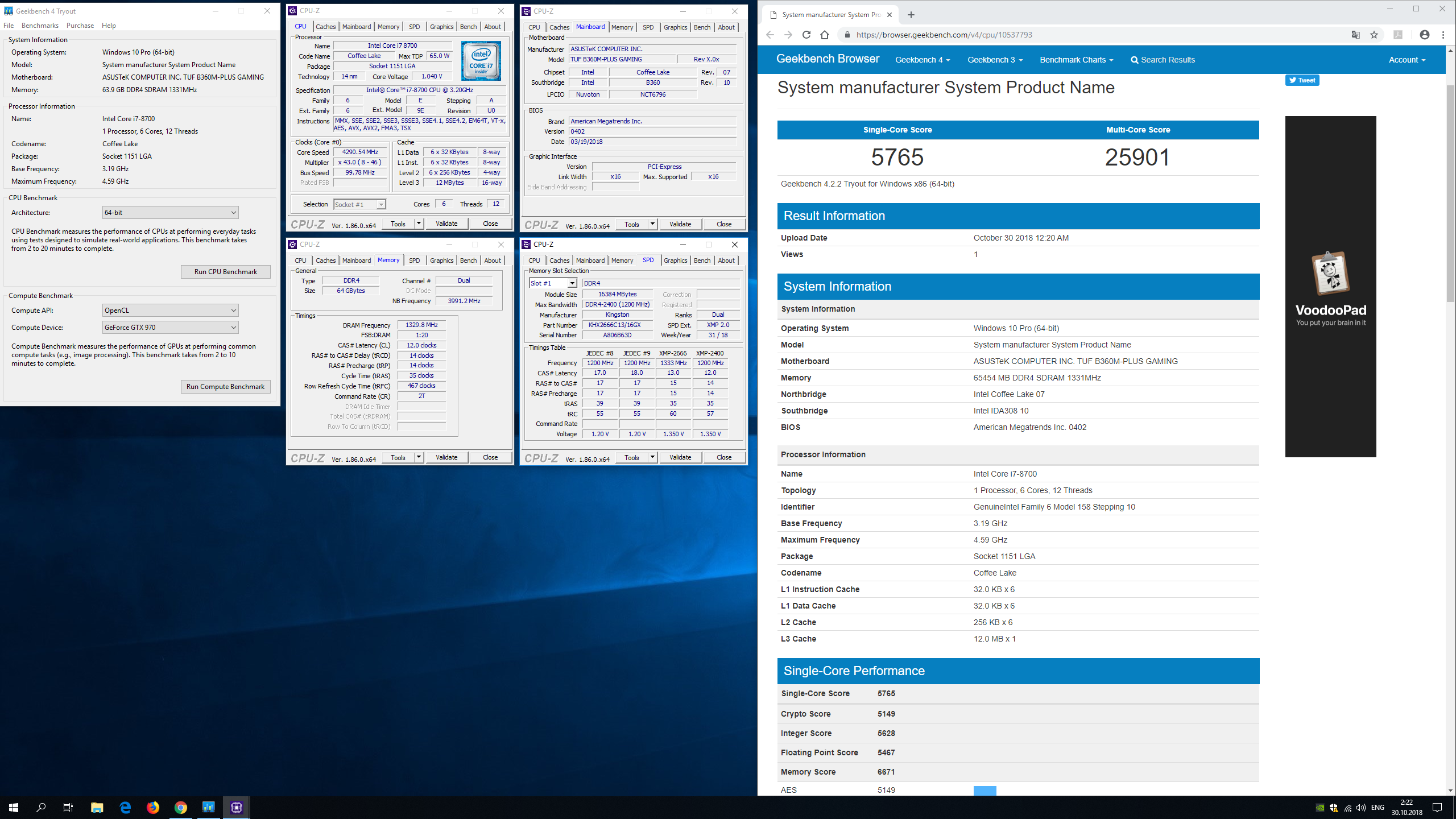
Task: Click Run CPU Benchmark button
Action: point(225,272)
